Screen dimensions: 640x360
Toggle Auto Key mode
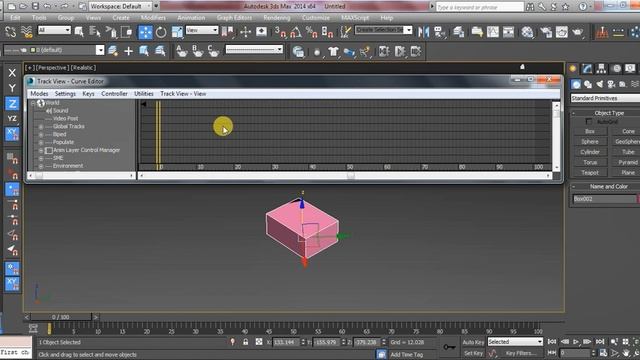(473, 342)
